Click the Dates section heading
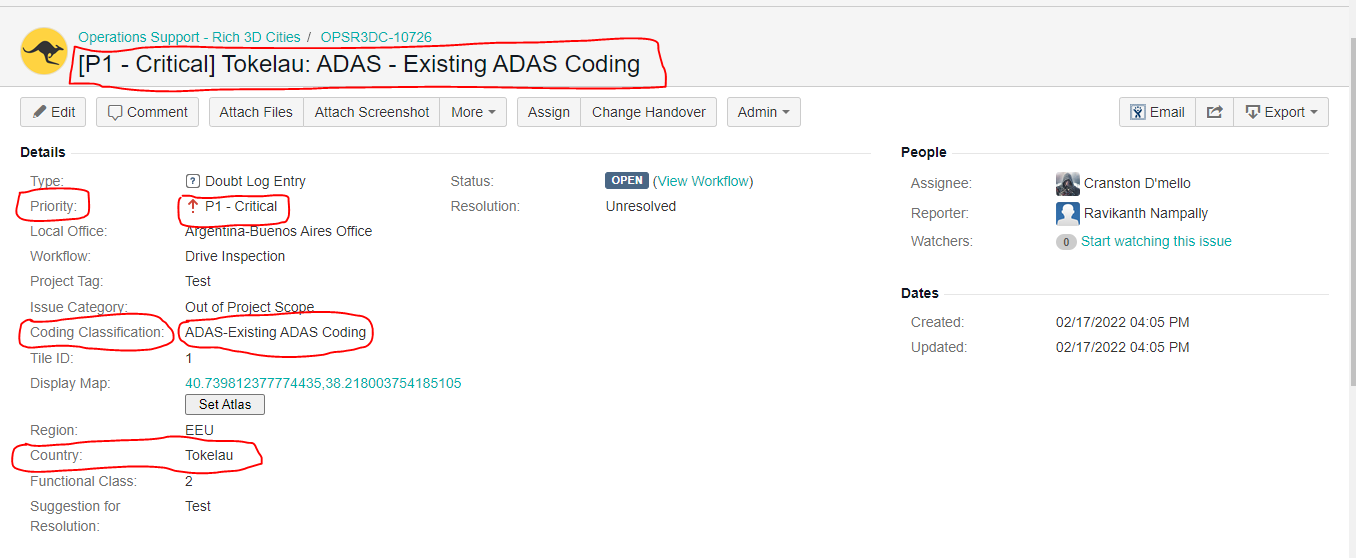This screenshot has width=1356, height=558. click(920, 293)
